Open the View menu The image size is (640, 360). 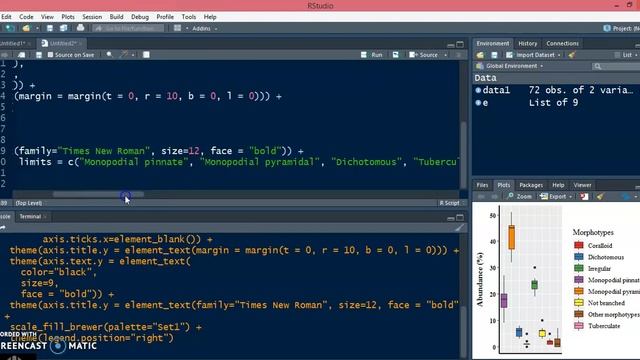(x=47, y=17)
